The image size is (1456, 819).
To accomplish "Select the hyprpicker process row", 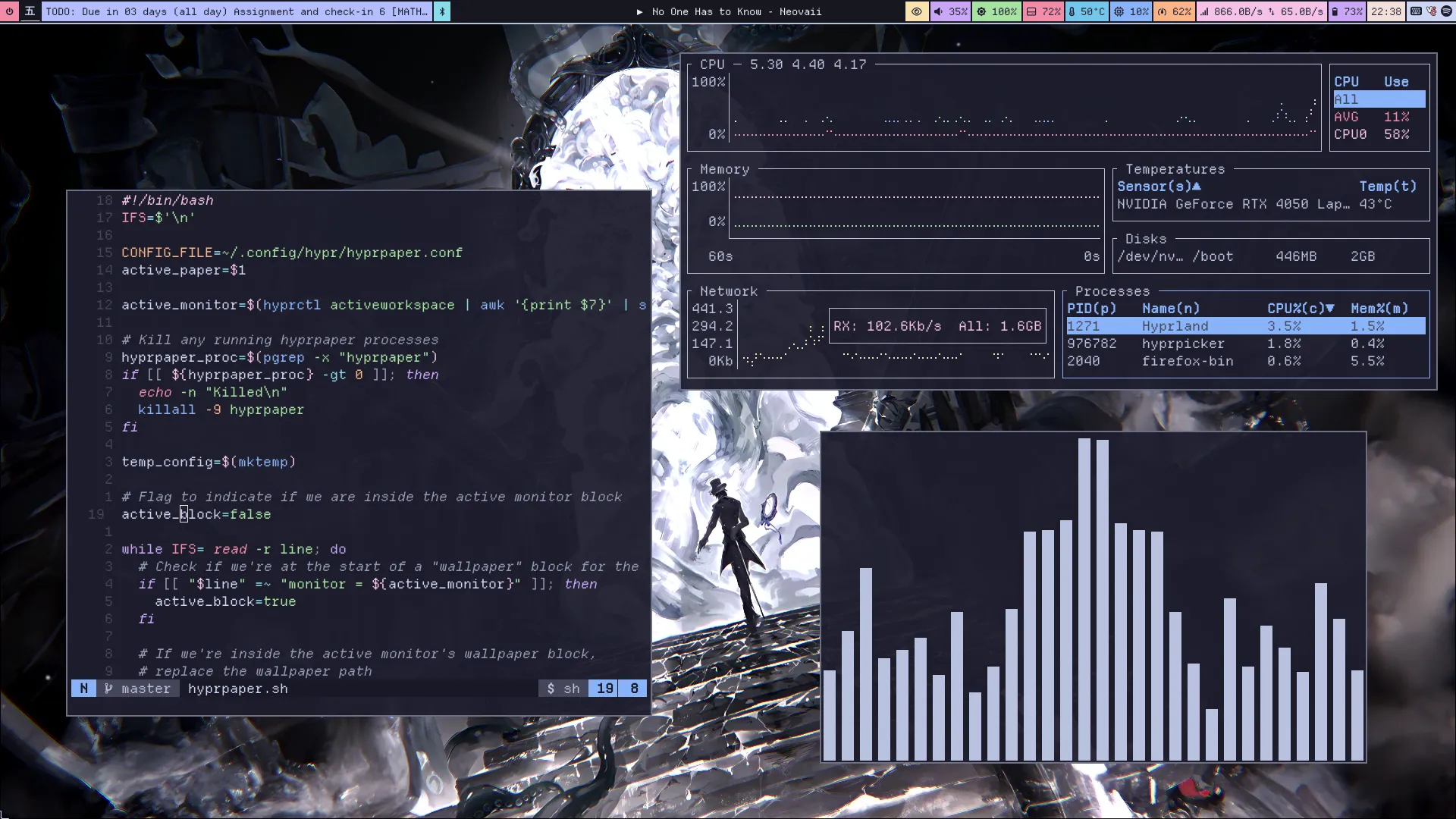I will pyautogui.click(x=1246, y=344).
